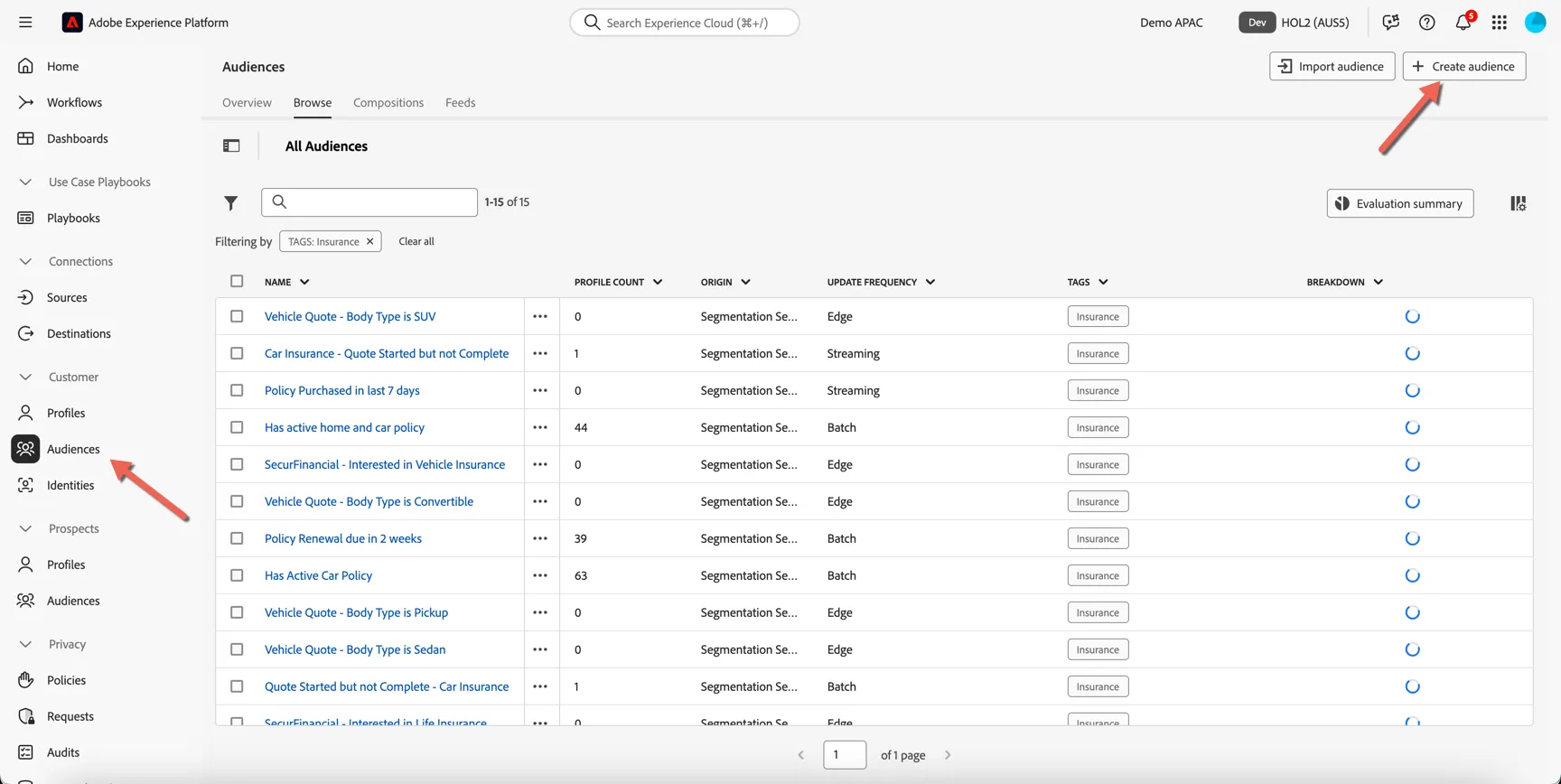This screenshot has height=784, width=1561.
Task: Open Dashboards in the sidebar
Action: click(77, 138)
